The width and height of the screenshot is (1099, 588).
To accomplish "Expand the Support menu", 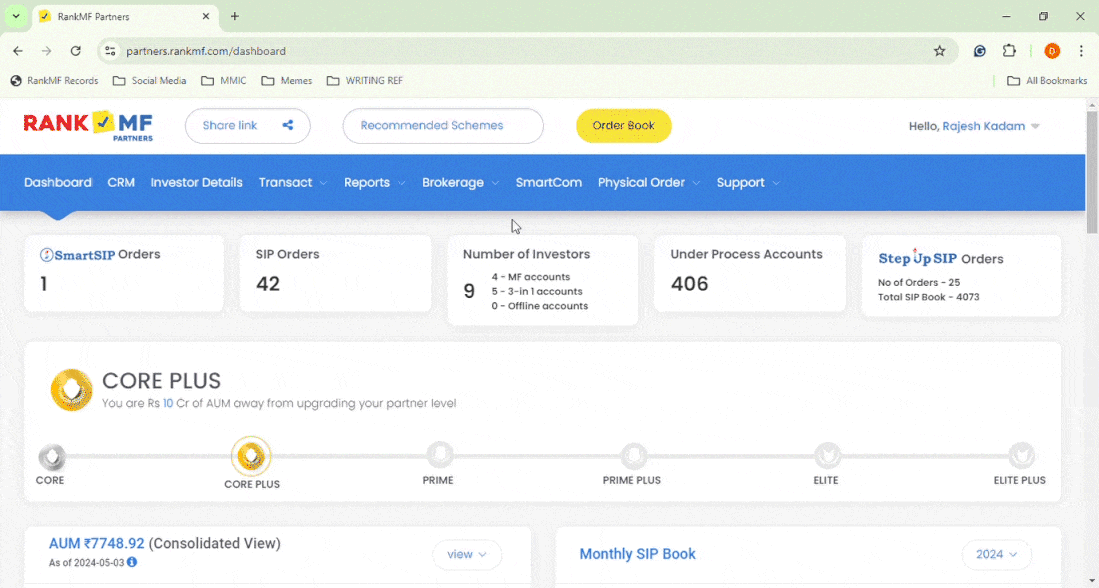I will pos(748,182).
